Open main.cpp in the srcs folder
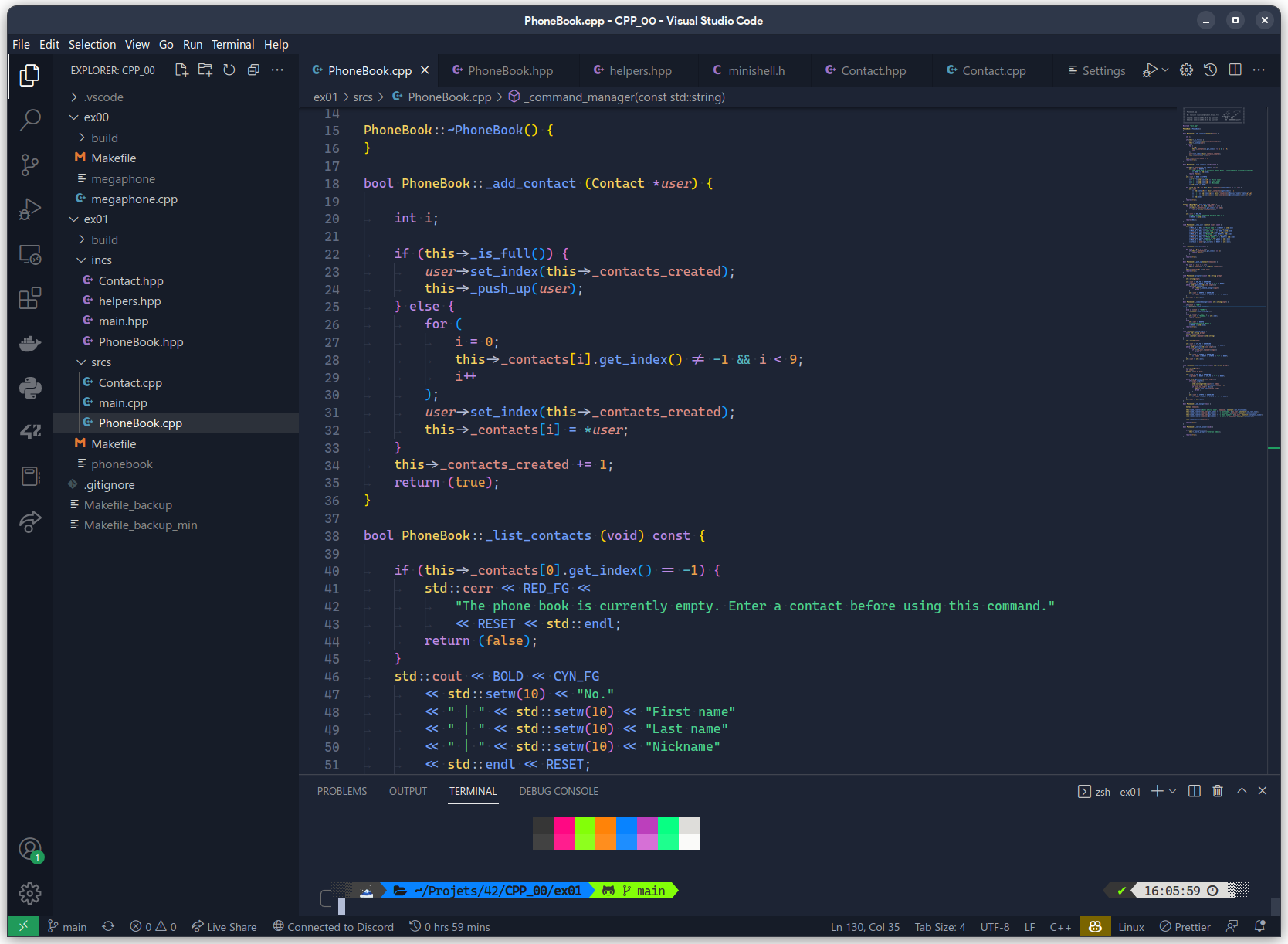 coord(123,403)
